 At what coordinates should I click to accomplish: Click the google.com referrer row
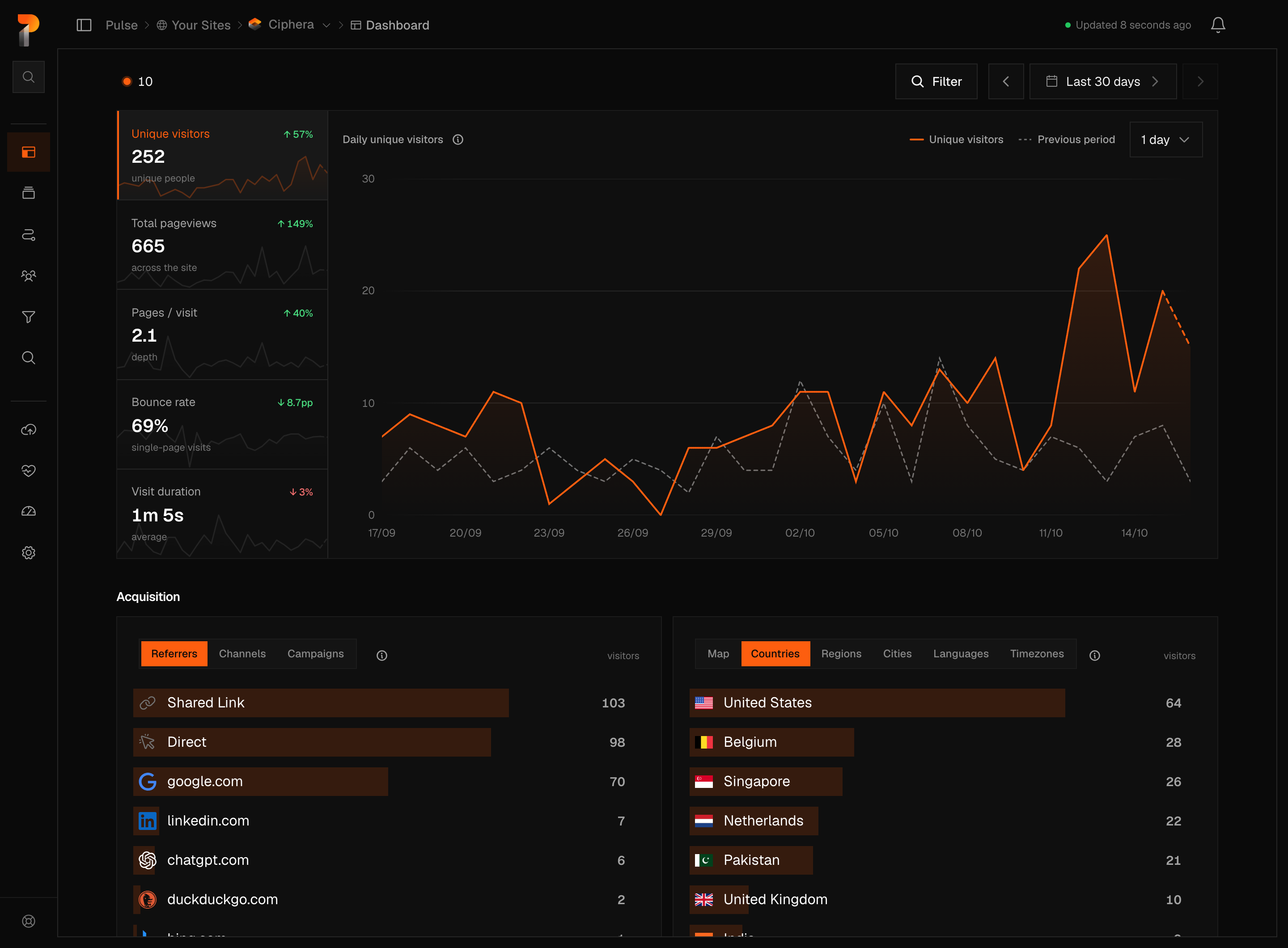point(389,782)
